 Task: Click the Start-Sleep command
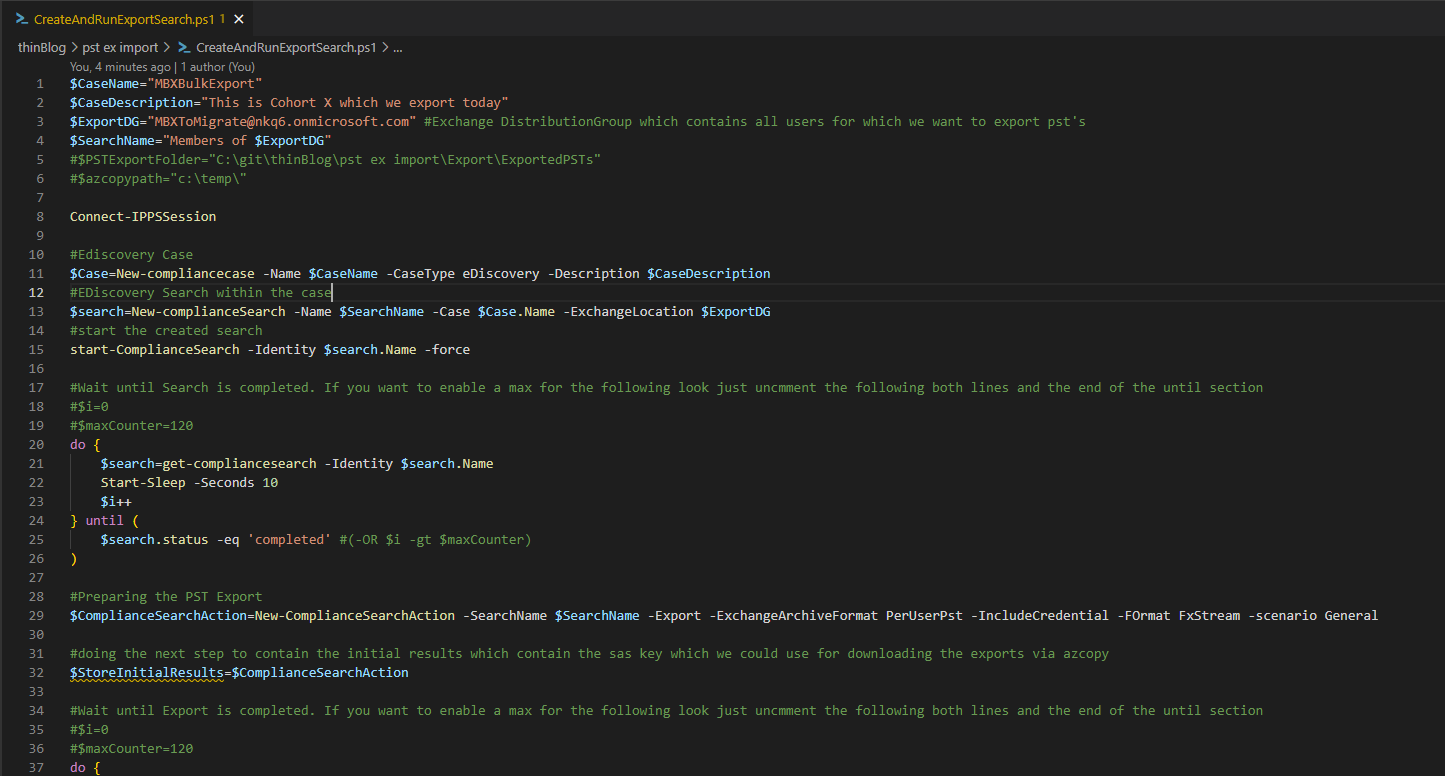[x=143, y=482]
